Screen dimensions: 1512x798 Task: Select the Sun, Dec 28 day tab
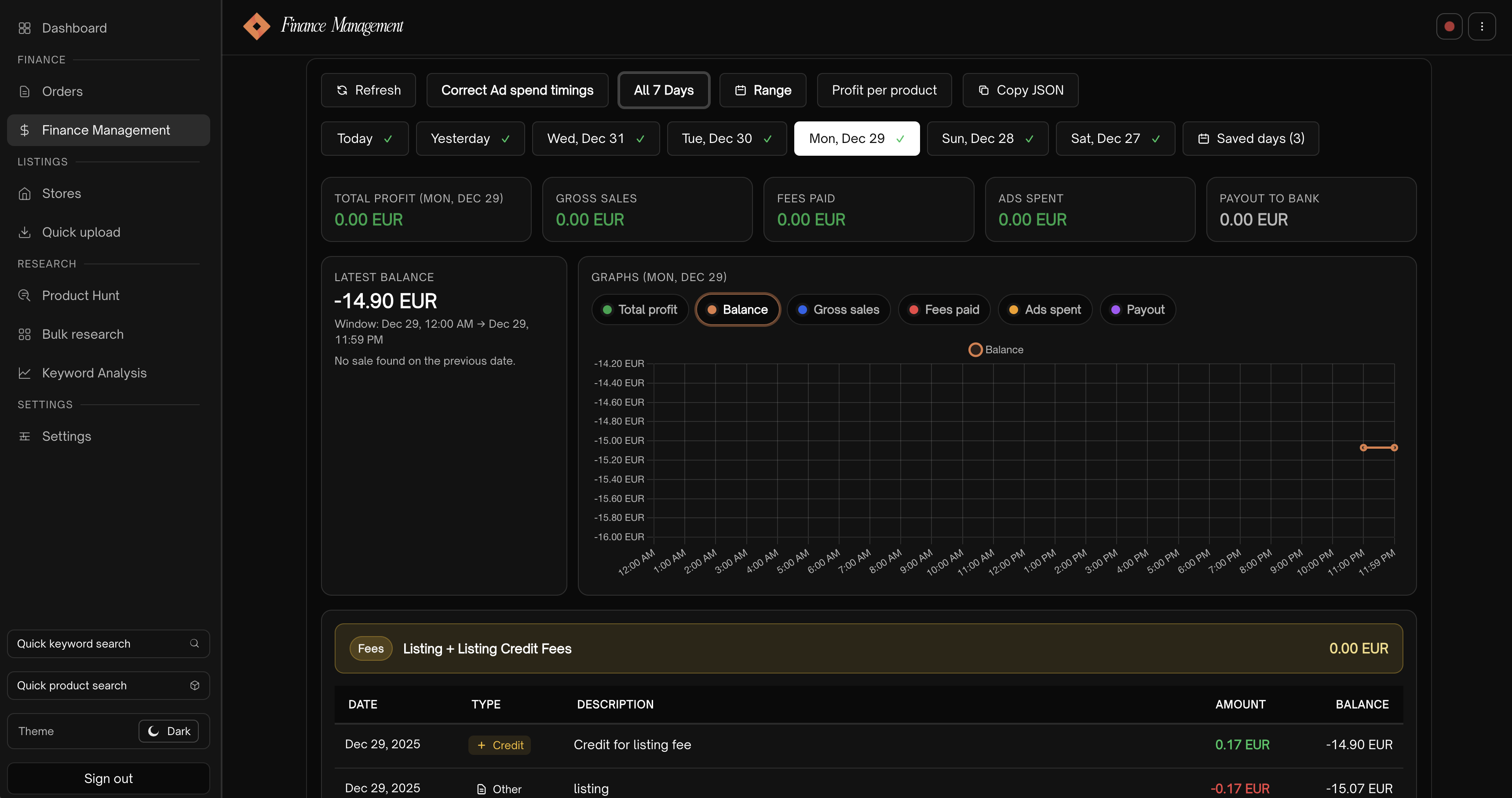tap(987, 139)
